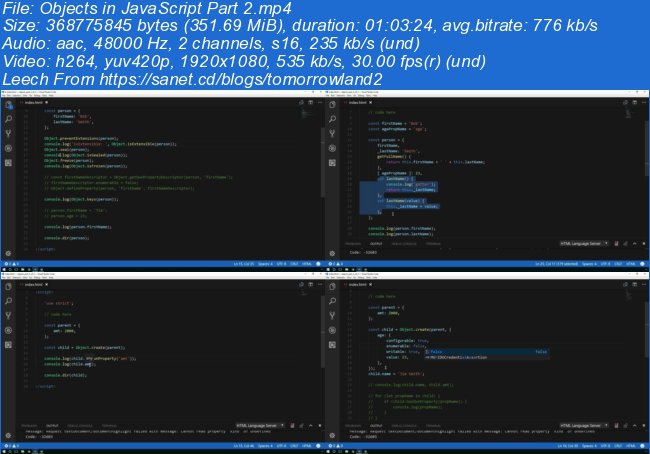Split the editor in the bottom-right frame
This screenshot has height=454, width=650.
[x=635, y=284]
